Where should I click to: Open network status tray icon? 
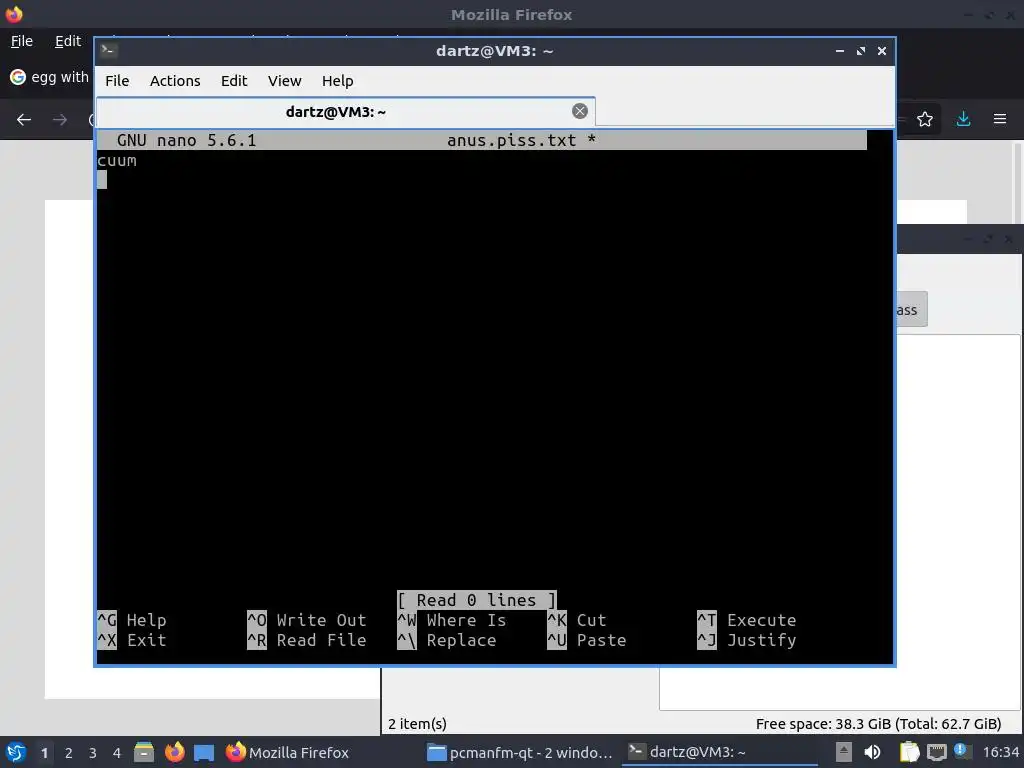[936, 752]
